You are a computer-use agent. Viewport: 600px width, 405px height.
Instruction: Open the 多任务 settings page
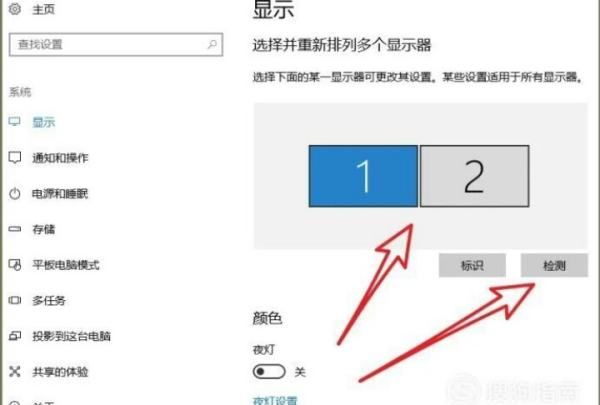point(49,300)
